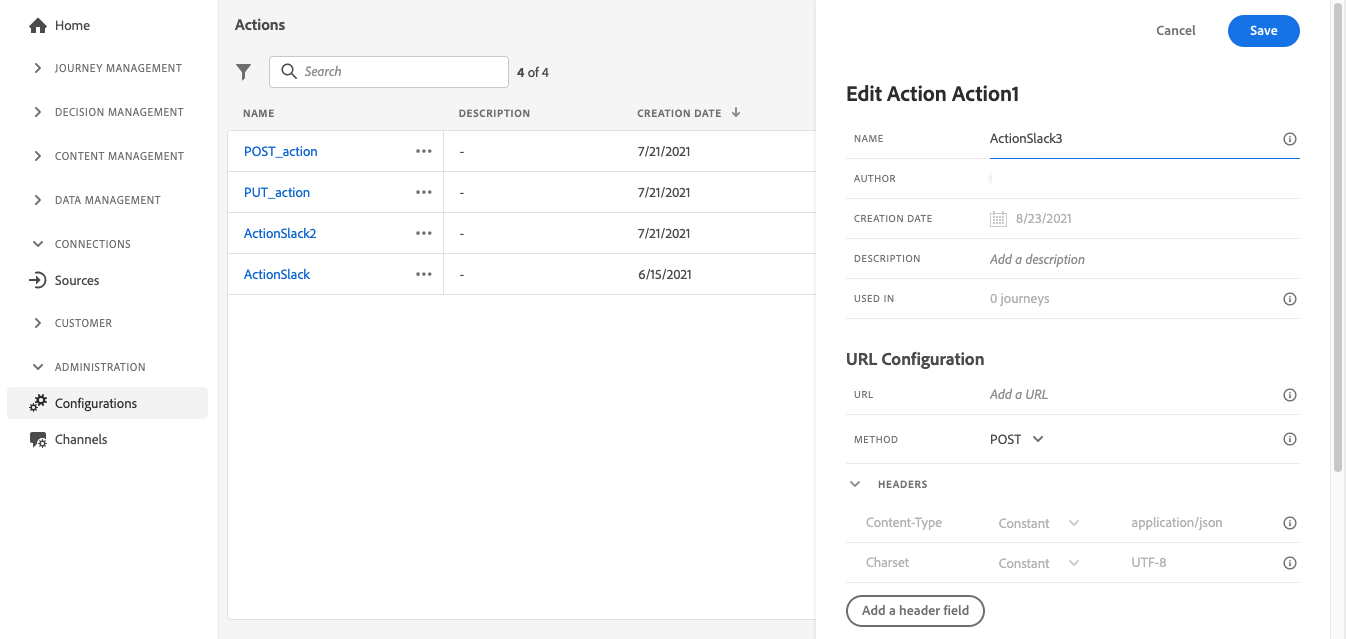The width and height of the screenshot is (1346, 639).
Task: Open the Content-Type Constant dropdown
Action: tap(1039, 523)
